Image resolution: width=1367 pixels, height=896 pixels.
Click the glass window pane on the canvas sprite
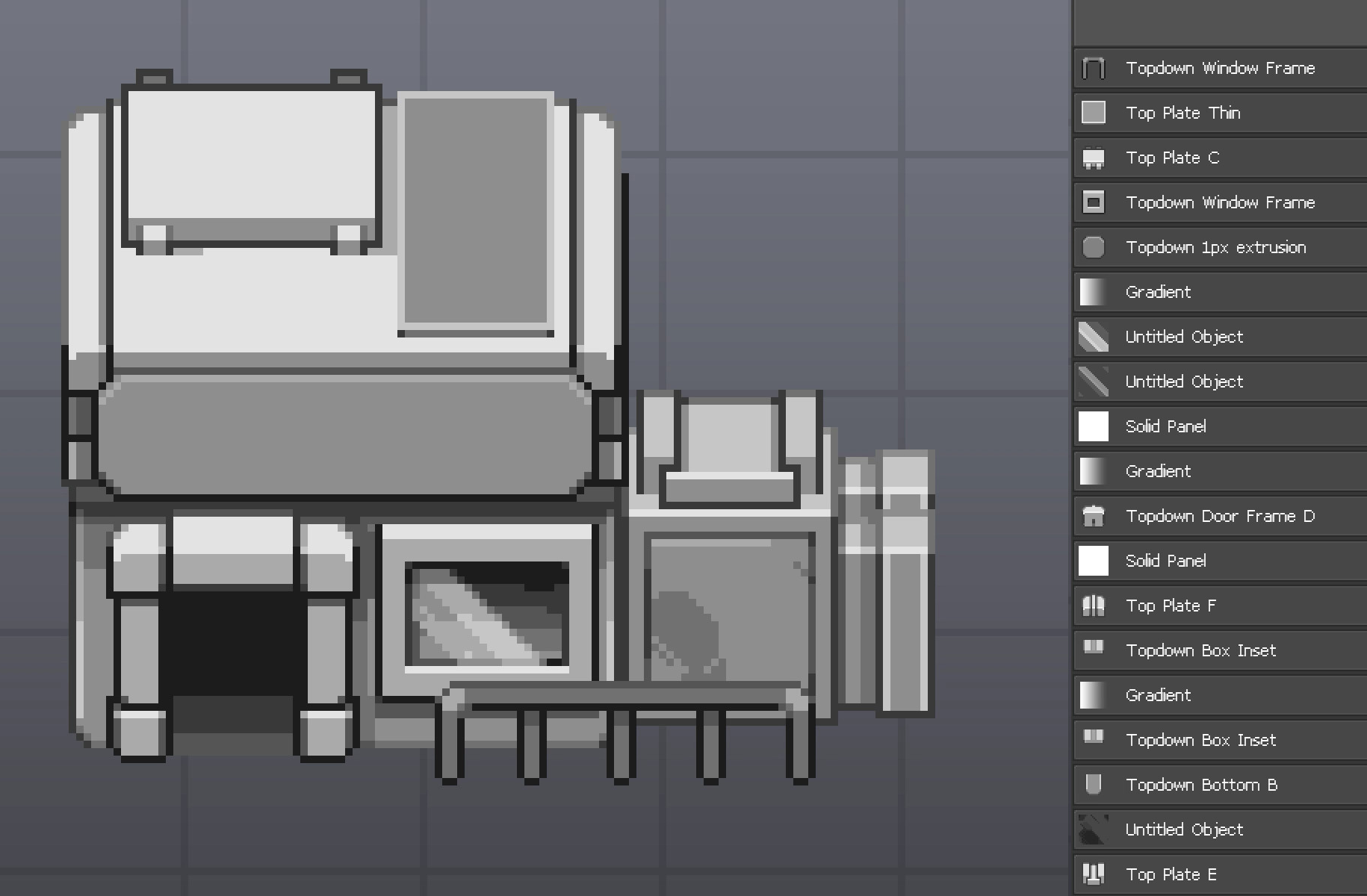point(487,614)
